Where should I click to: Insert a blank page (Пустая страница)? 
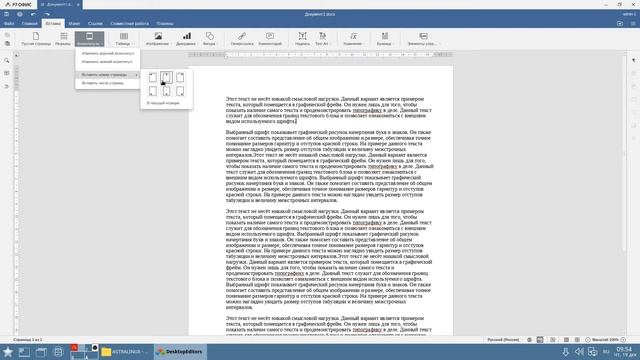36,39
